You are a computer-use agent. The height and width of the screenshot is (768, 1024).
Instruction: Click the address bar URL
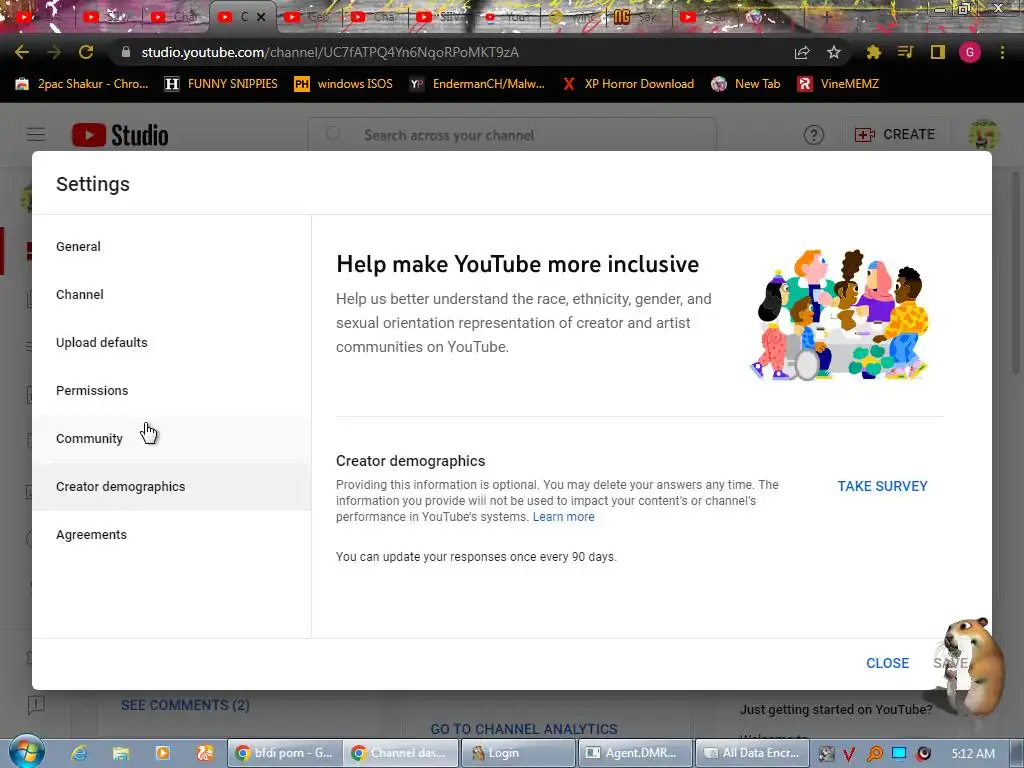(x=330, y=52)
